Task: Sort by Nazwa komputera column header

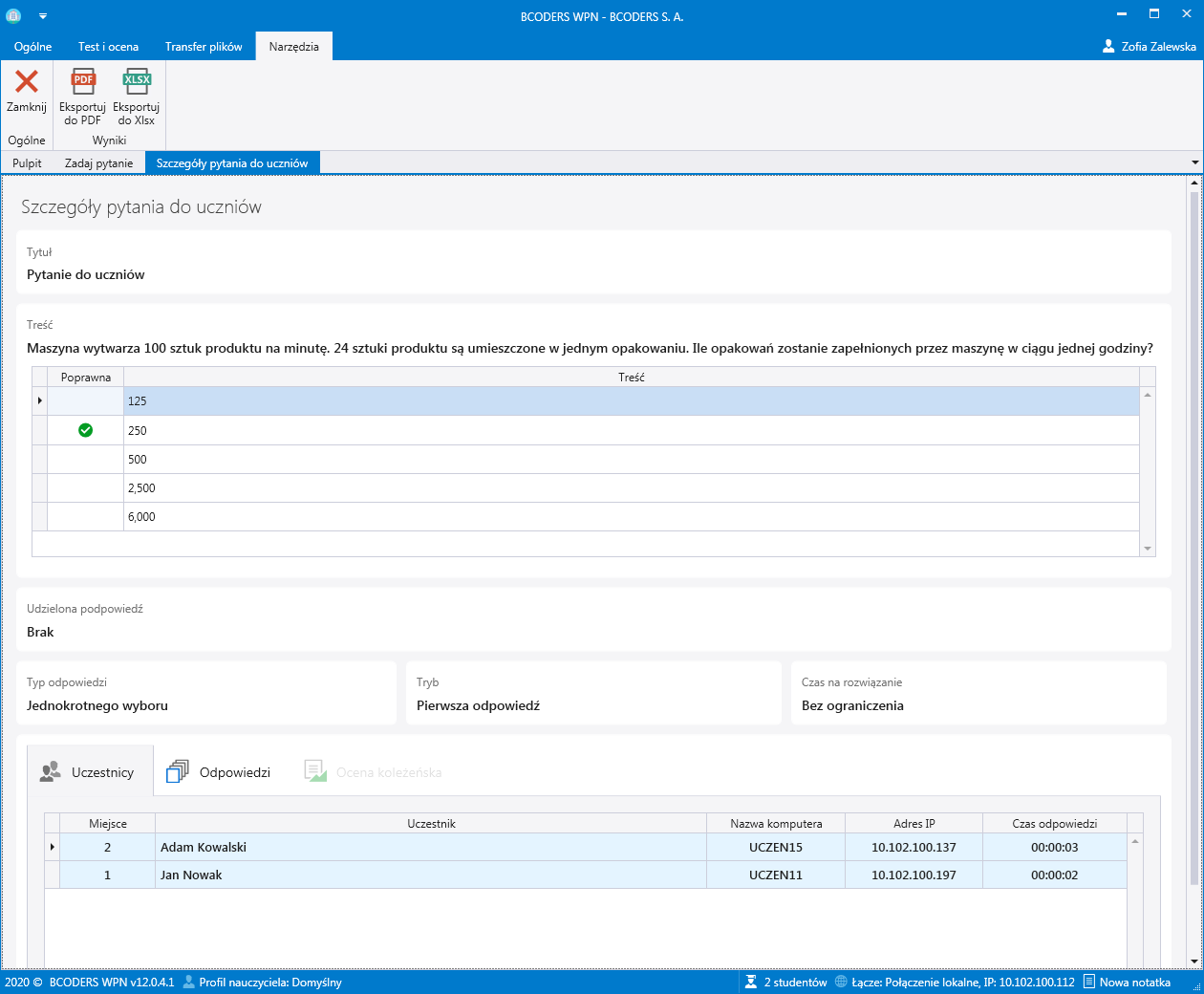Action: [x=776, y=823]
